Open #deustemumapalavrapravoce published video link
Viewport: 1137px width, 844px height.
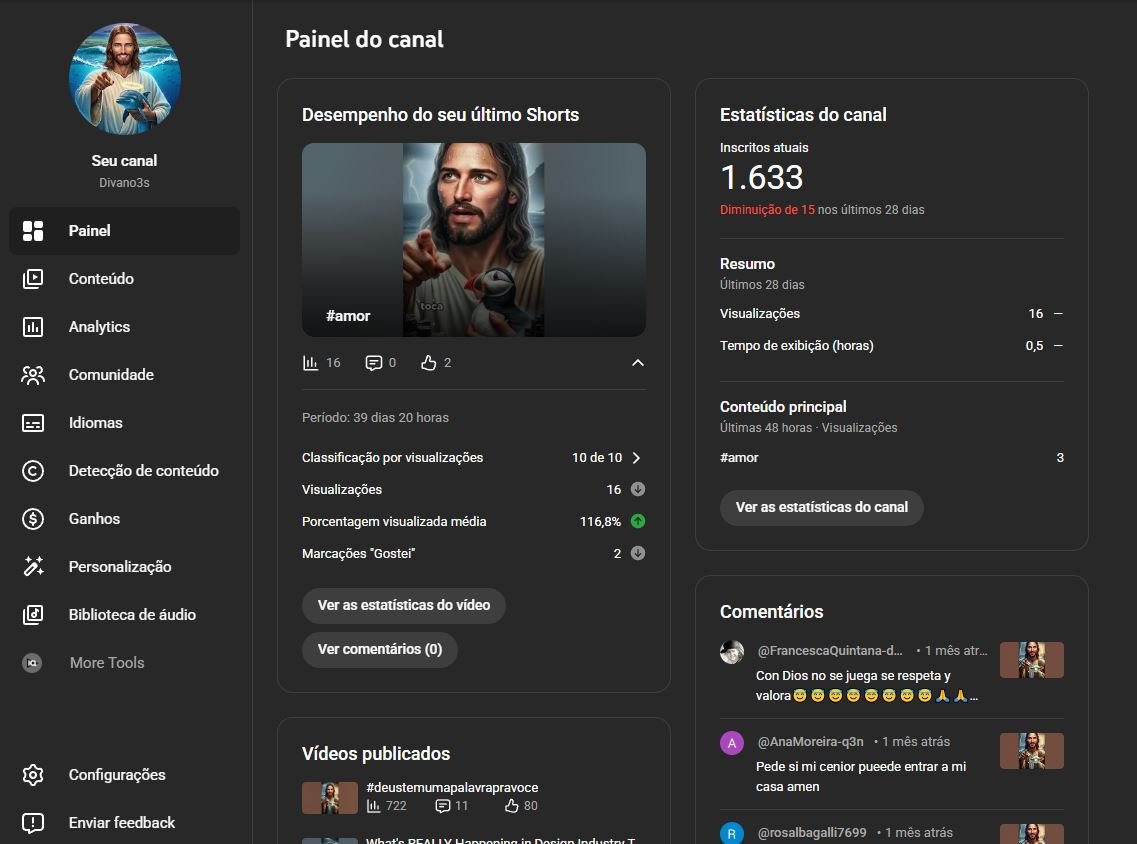pyautogui.click(x=452, y=787)
